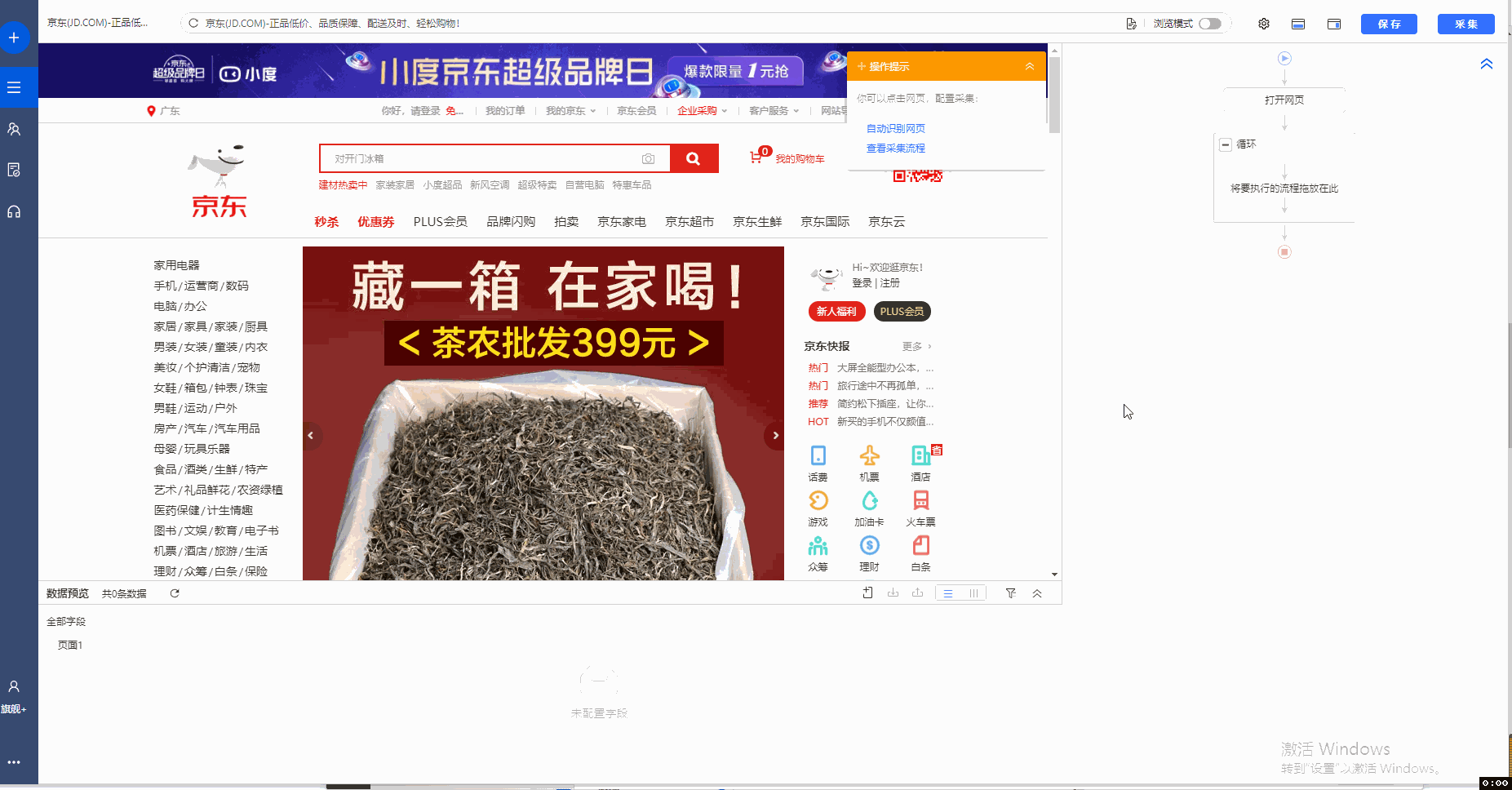Collapse the workflow panel double chevron
The image size is (1512, 790).
pyautogui.click(x=1487, y=64)
